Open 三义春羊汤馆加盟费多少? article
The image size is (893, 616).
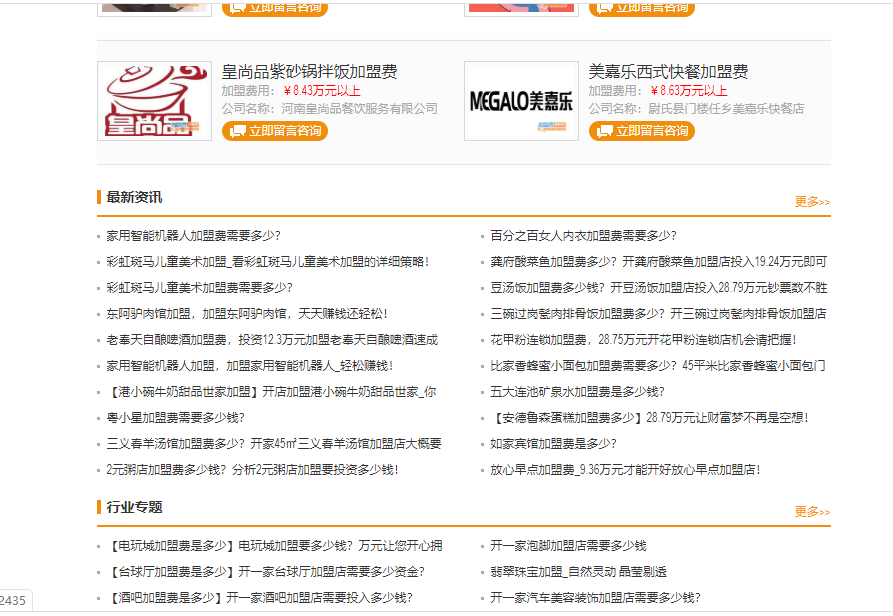[274, 444]
